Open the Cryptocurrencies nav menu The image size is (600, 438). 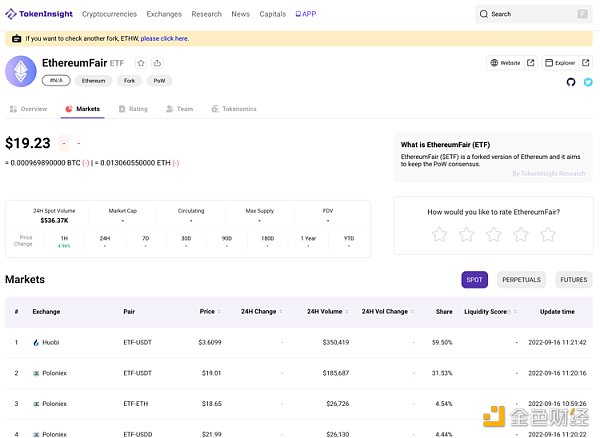110,14
